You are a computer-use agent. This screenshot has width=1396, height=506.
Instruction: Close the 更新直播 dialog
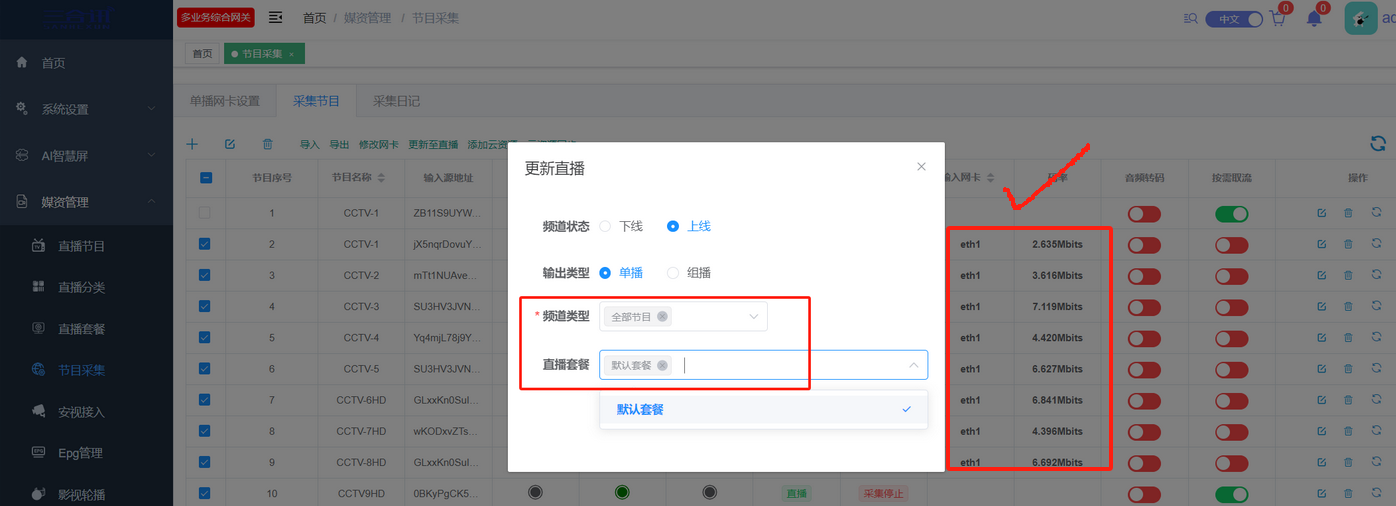pos(921,167)
